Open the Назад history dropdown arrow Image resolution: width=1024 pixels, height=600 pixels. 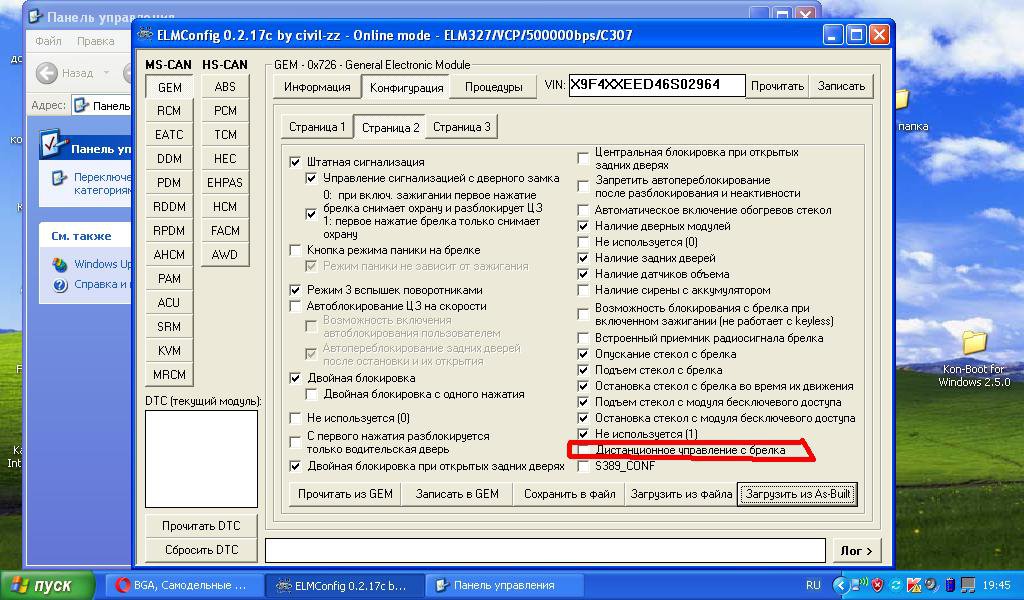click(106, 72)
